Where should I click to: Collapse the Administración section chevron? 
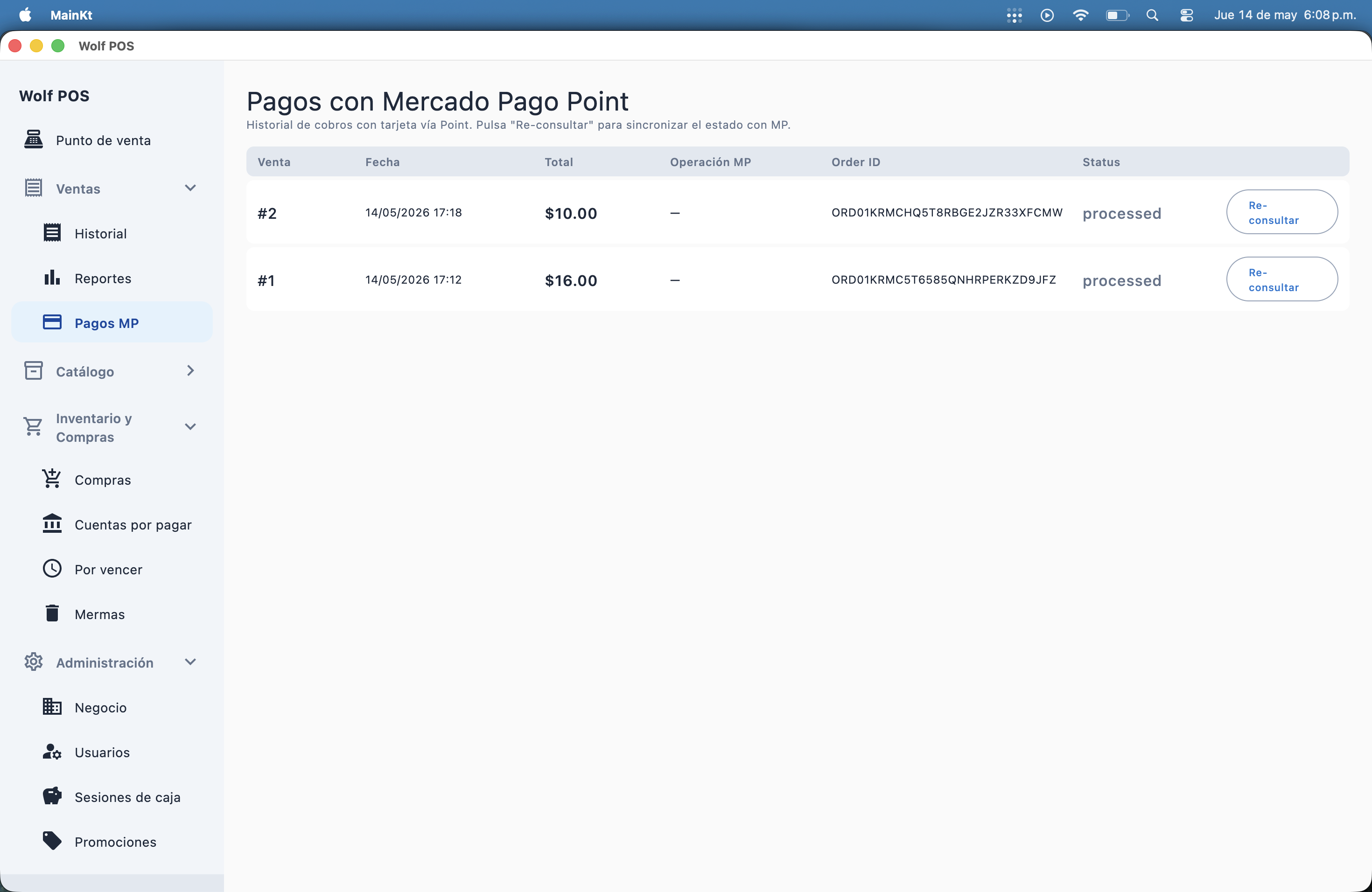(190, 662)
